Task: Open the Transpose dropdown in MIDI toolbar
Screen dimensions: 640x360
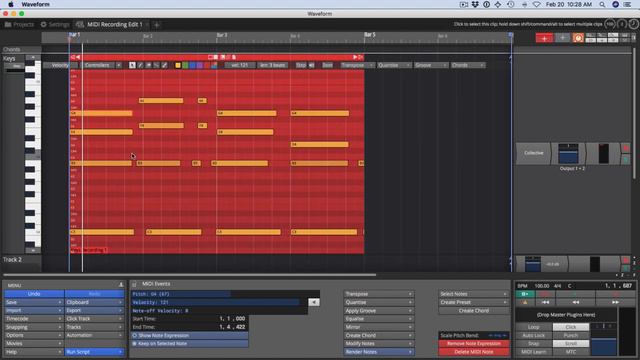Action: click(357, 65)
